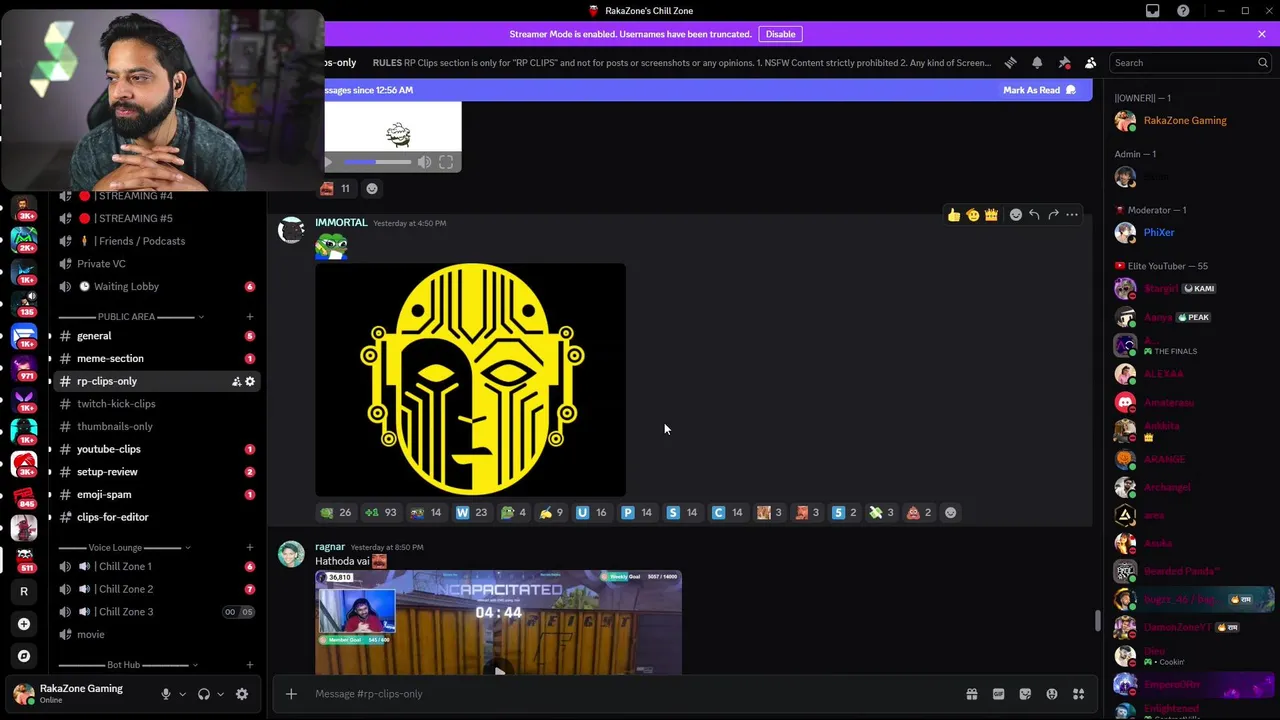The height and width of the screenshot is (720, 1280).
Task: Open microphone input options arrow
Action: coord(182,694)
